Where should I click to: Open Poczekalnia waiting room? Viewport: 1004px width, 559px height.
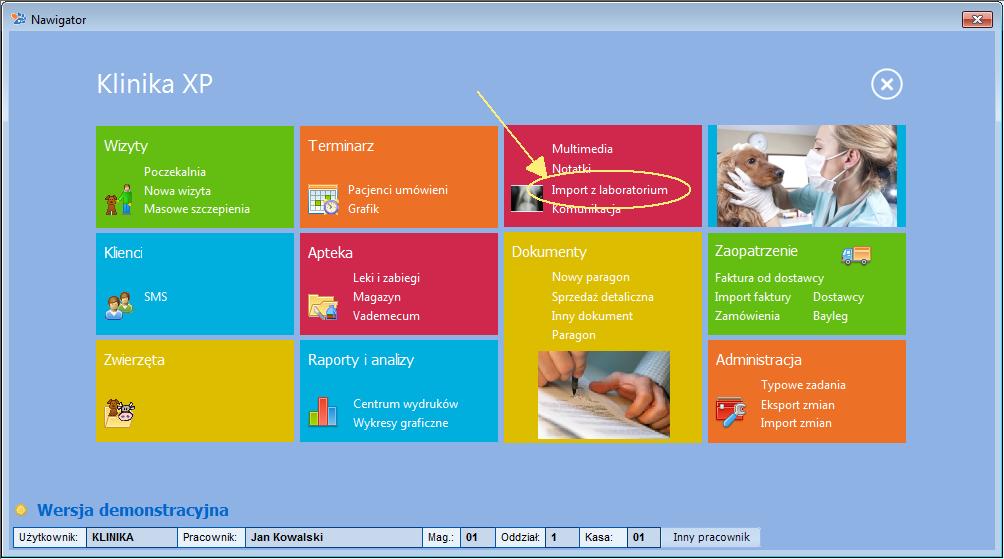point(175,172)
